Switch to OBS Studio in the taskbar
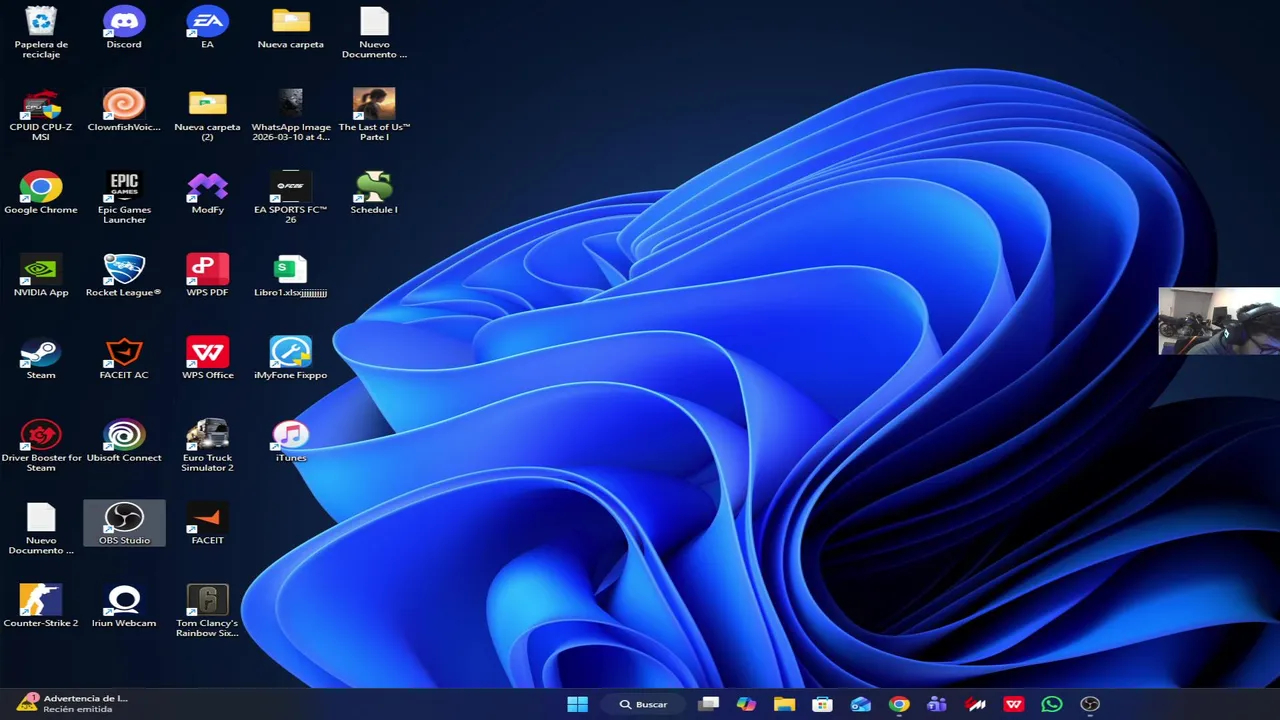Screen dimensions: 1280x720 click(1090, 704)
